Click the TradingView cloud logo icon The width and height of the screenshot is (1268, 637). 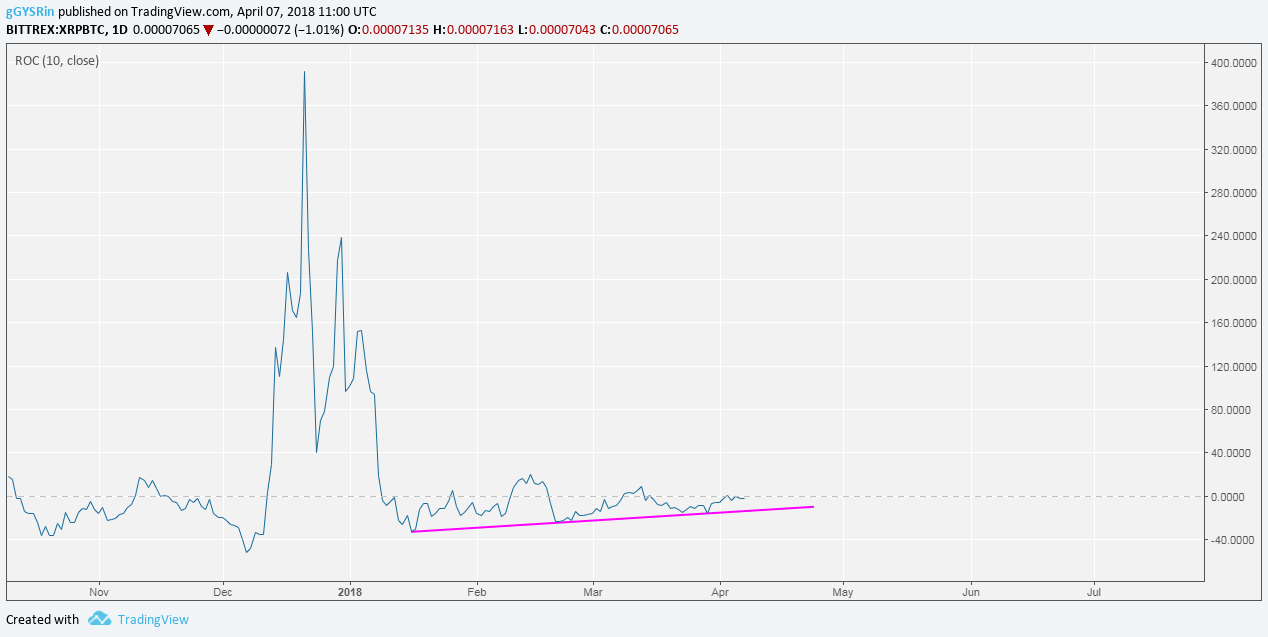click(99, 619)
